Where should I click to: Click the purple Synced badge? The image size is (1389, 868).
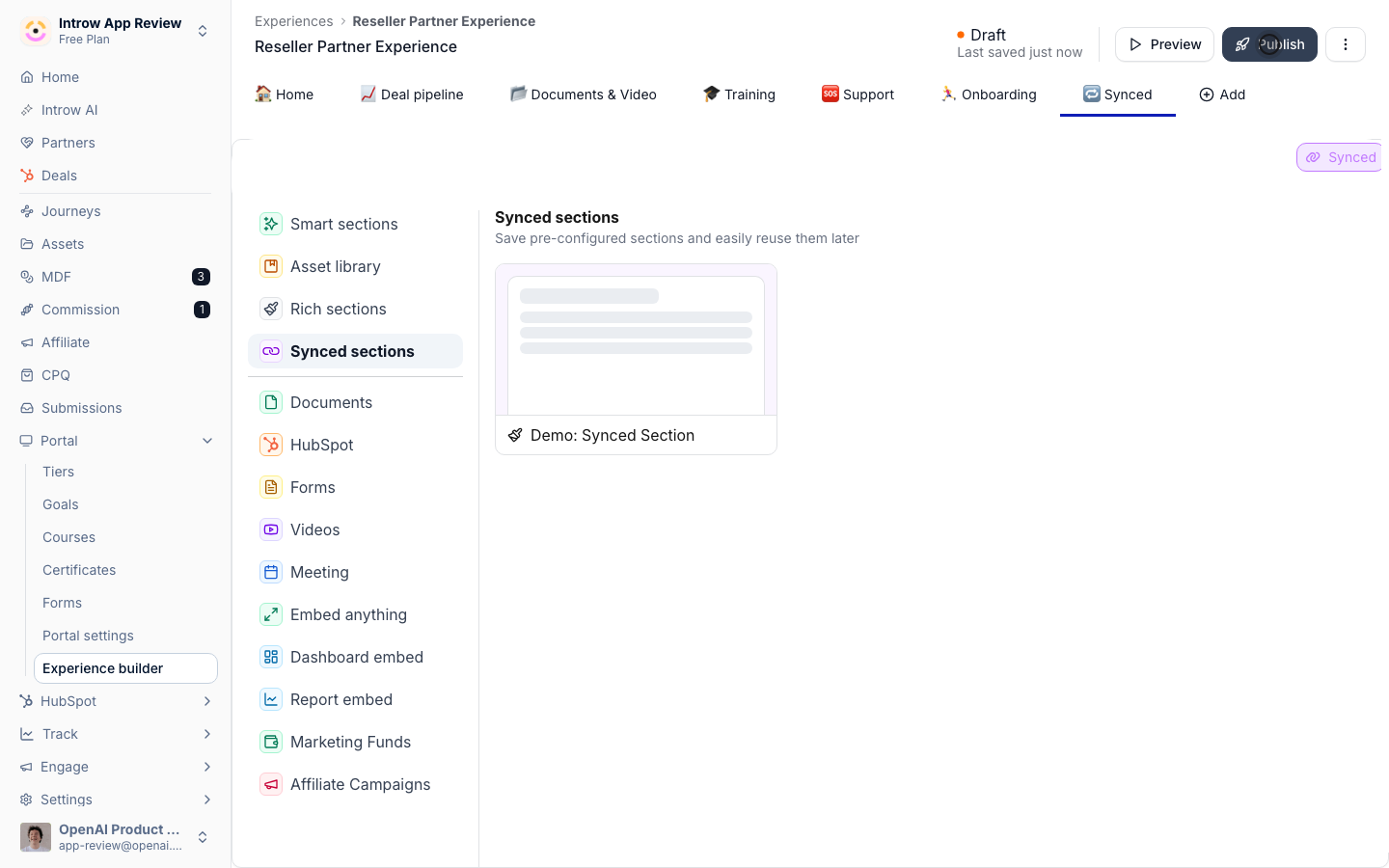1342,157
